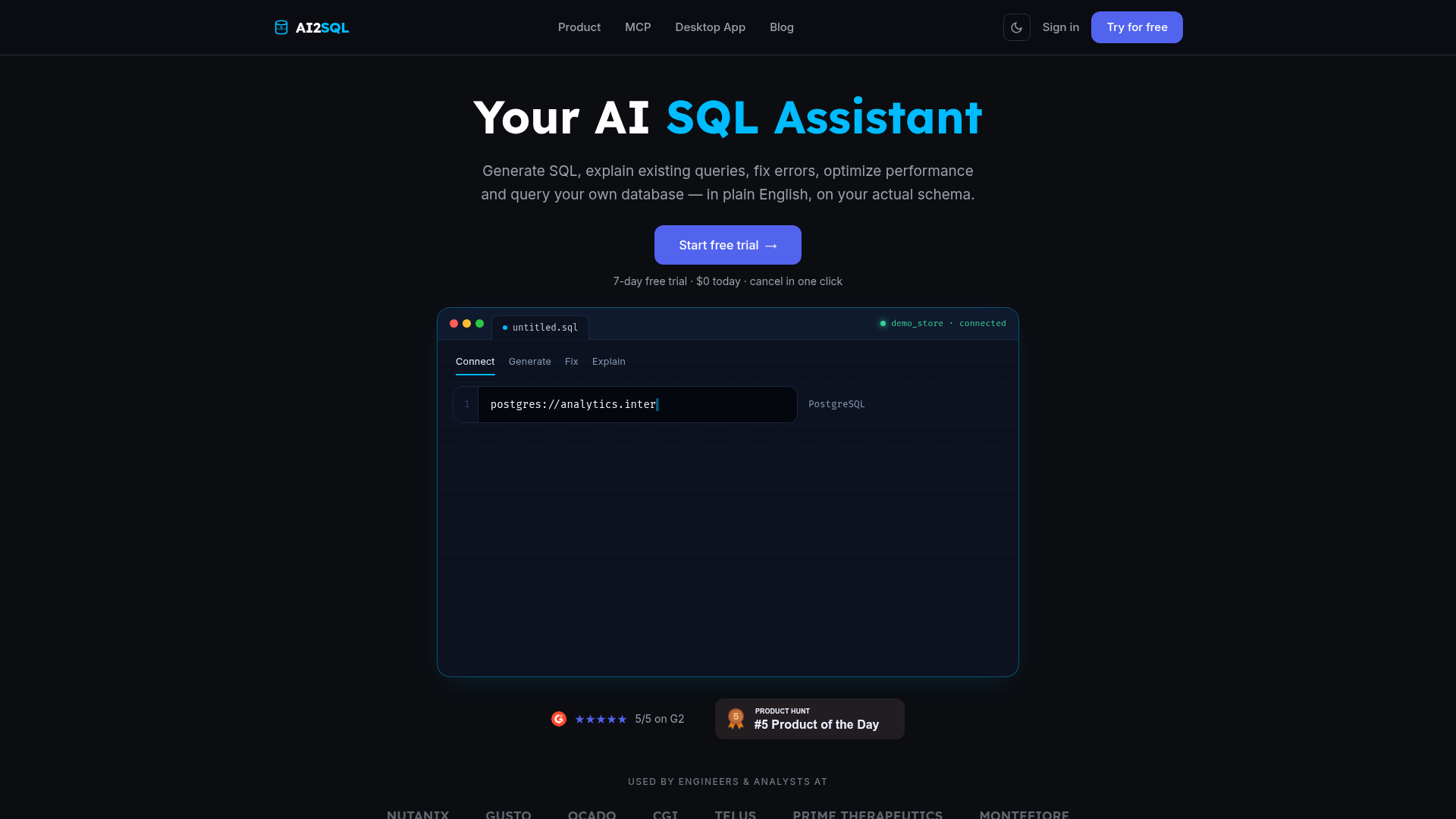The height and width of the screenshot is (819, 1456).
Task: Click the AI2SQL database logo icon
Action: tap(281, 27)
